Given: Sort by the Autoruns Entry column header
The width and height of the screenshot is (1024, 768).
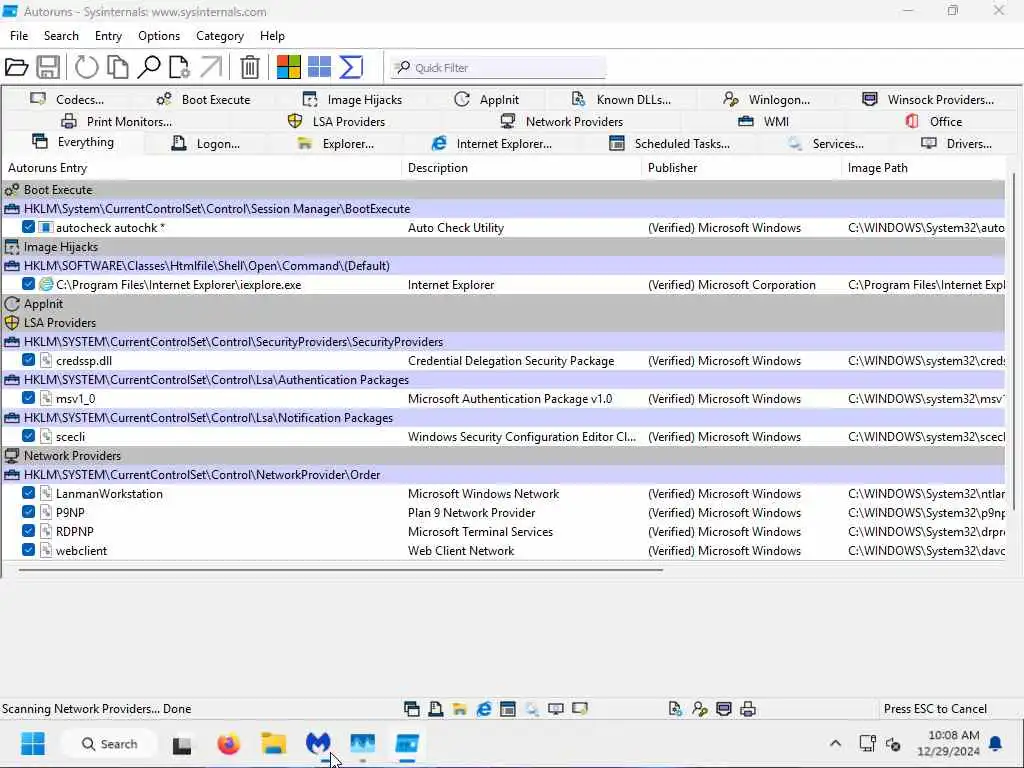Looking at the screenshot, I should pos(202,168).
